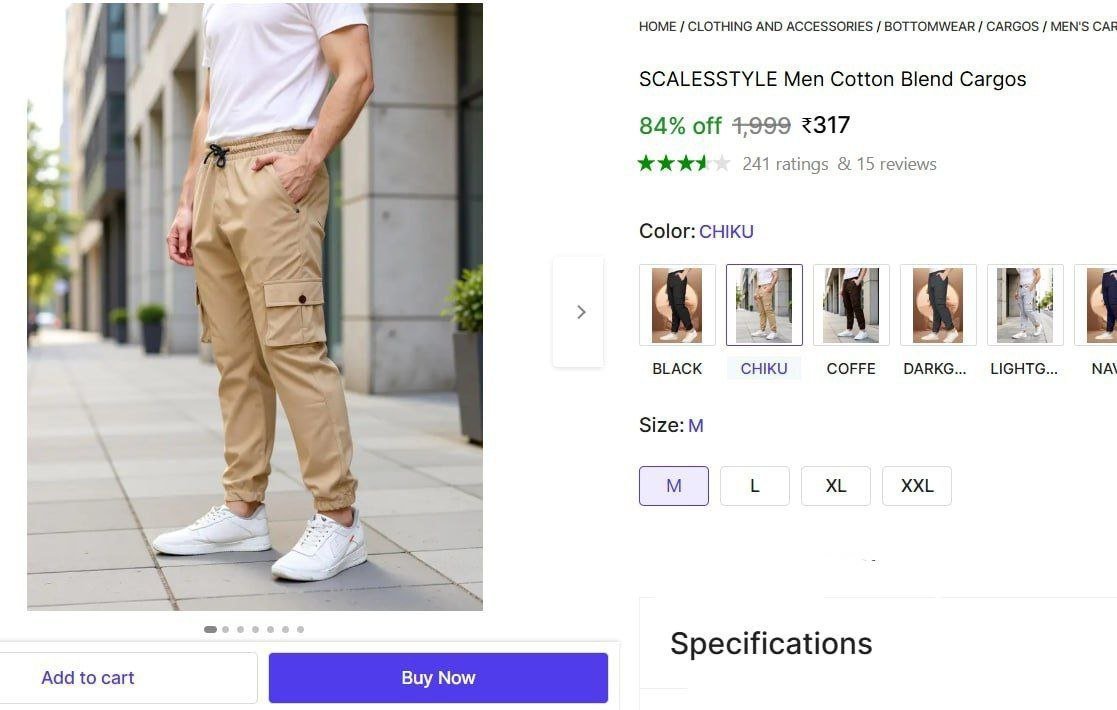Select size XXL option
1117x710 pixels.
tap(917, 486)
